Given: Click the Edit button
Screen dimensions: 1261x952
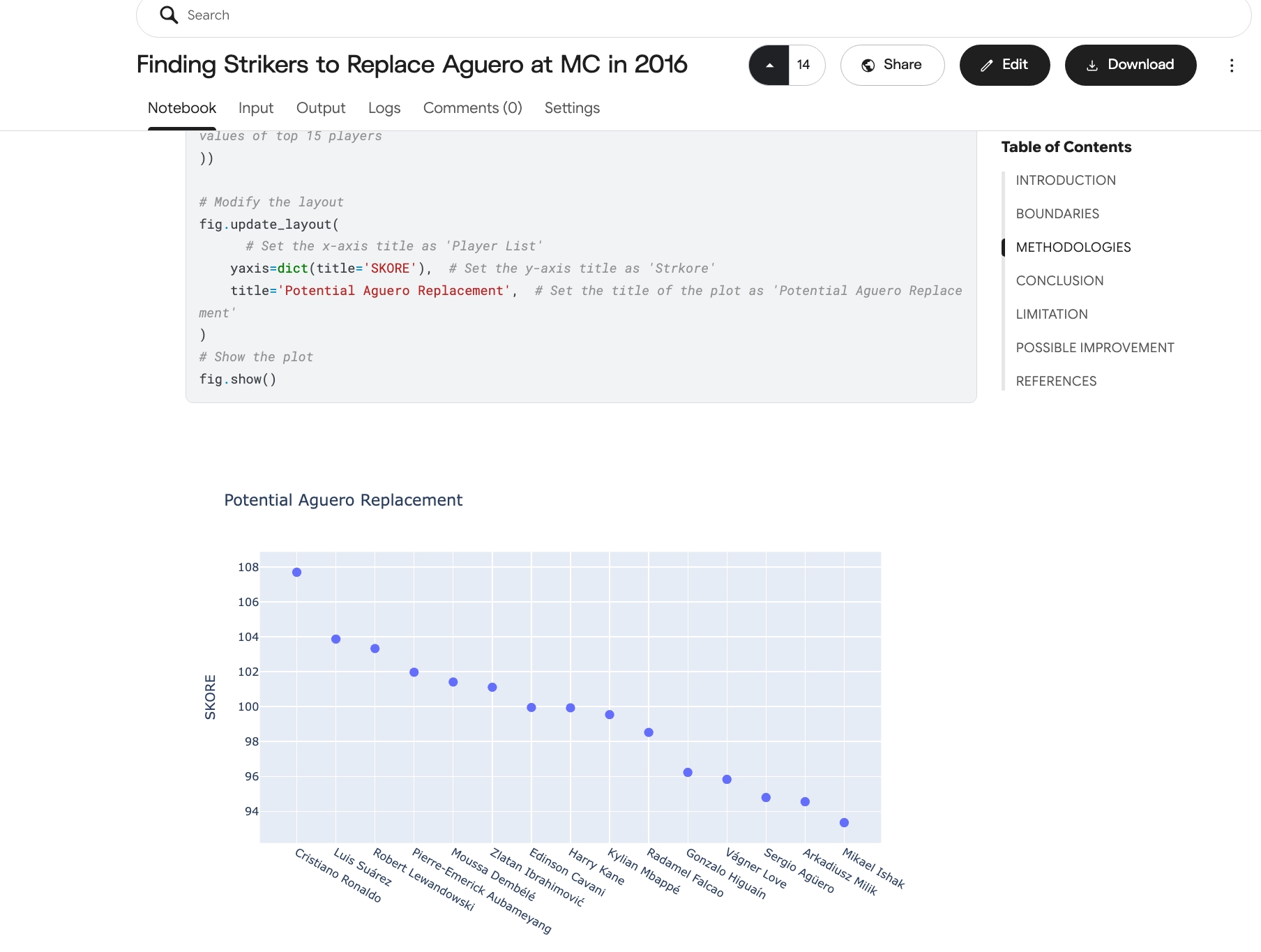Looking at the screenshot, I should pyautogui.click(x=1004, y=65).
